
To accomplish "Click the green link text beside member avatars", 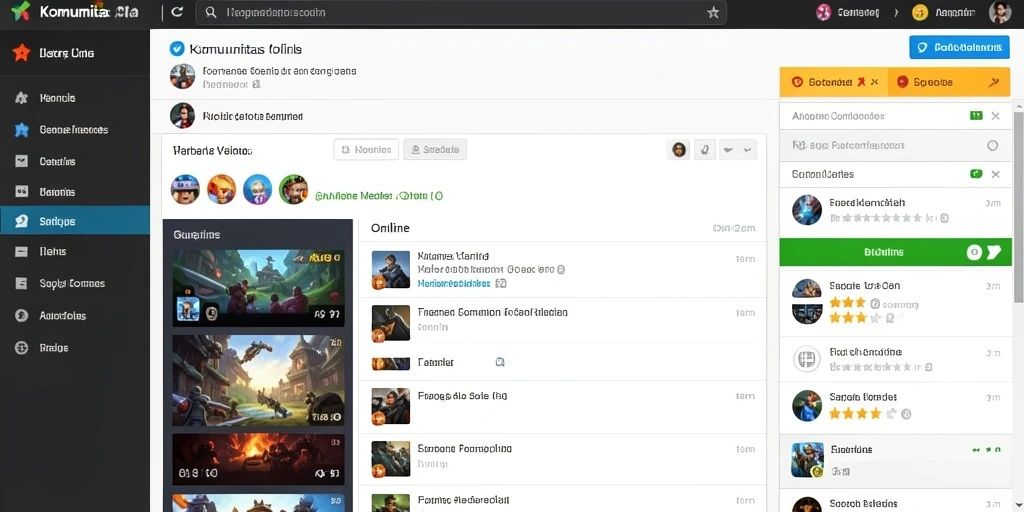I will tap(379, 195).
